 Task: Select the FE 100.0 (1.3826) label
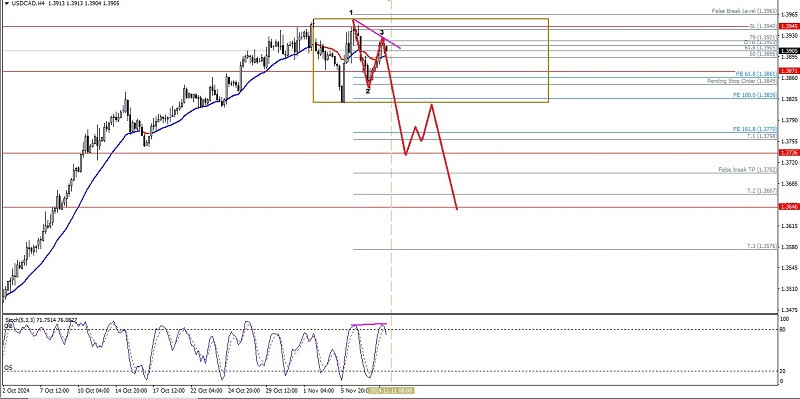755,95
